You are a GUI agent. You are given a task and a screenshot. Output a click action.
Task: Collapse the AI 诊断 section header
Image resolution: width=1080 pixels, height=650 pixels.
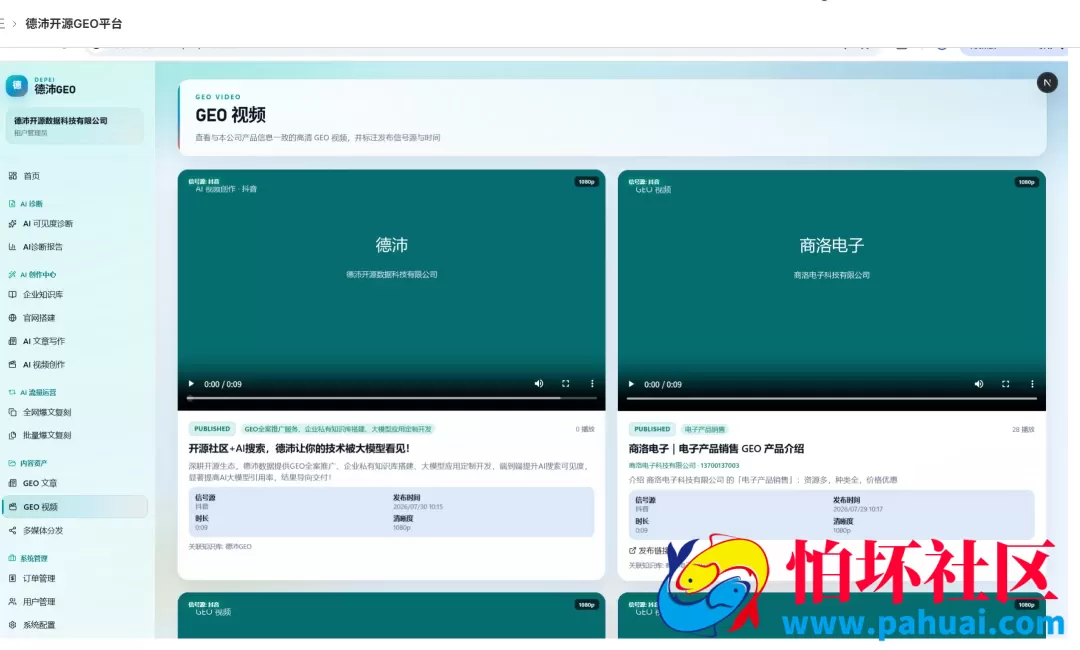point(26,204)
